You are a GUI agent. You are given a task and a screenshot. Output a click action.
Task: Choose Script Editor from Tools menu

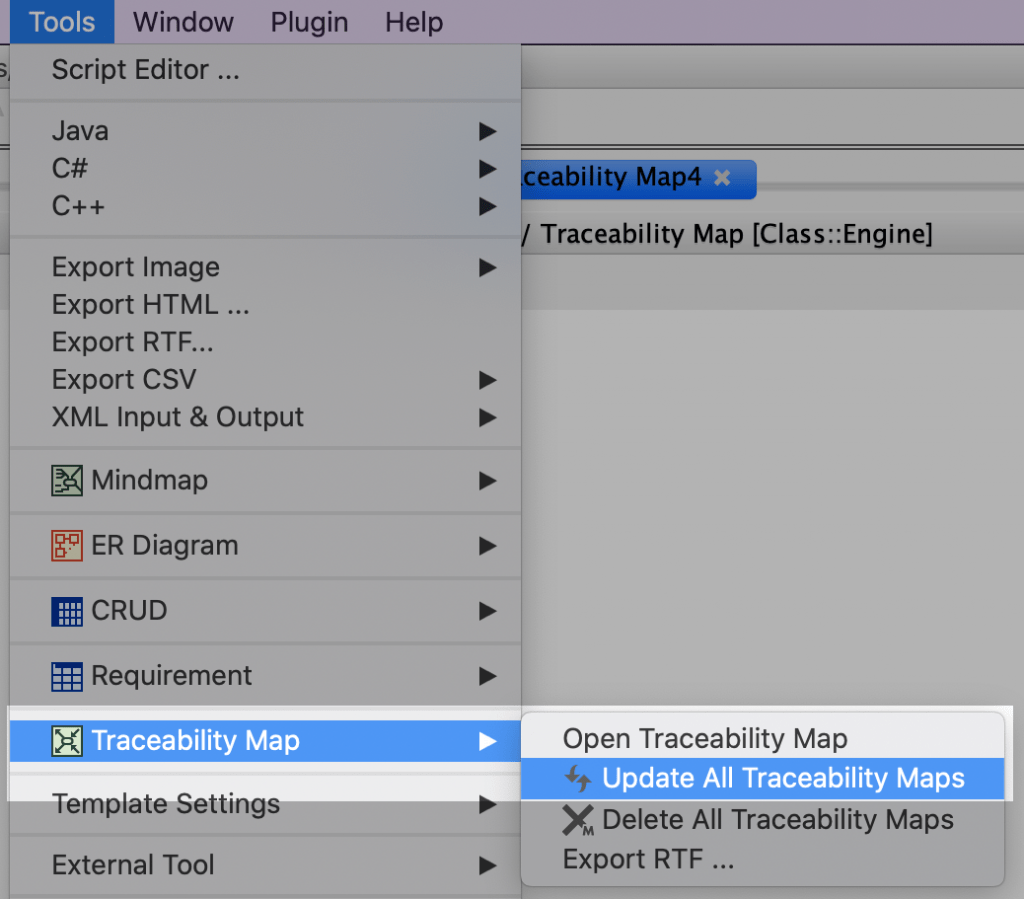pyautogui.click(x=145, y=70)
